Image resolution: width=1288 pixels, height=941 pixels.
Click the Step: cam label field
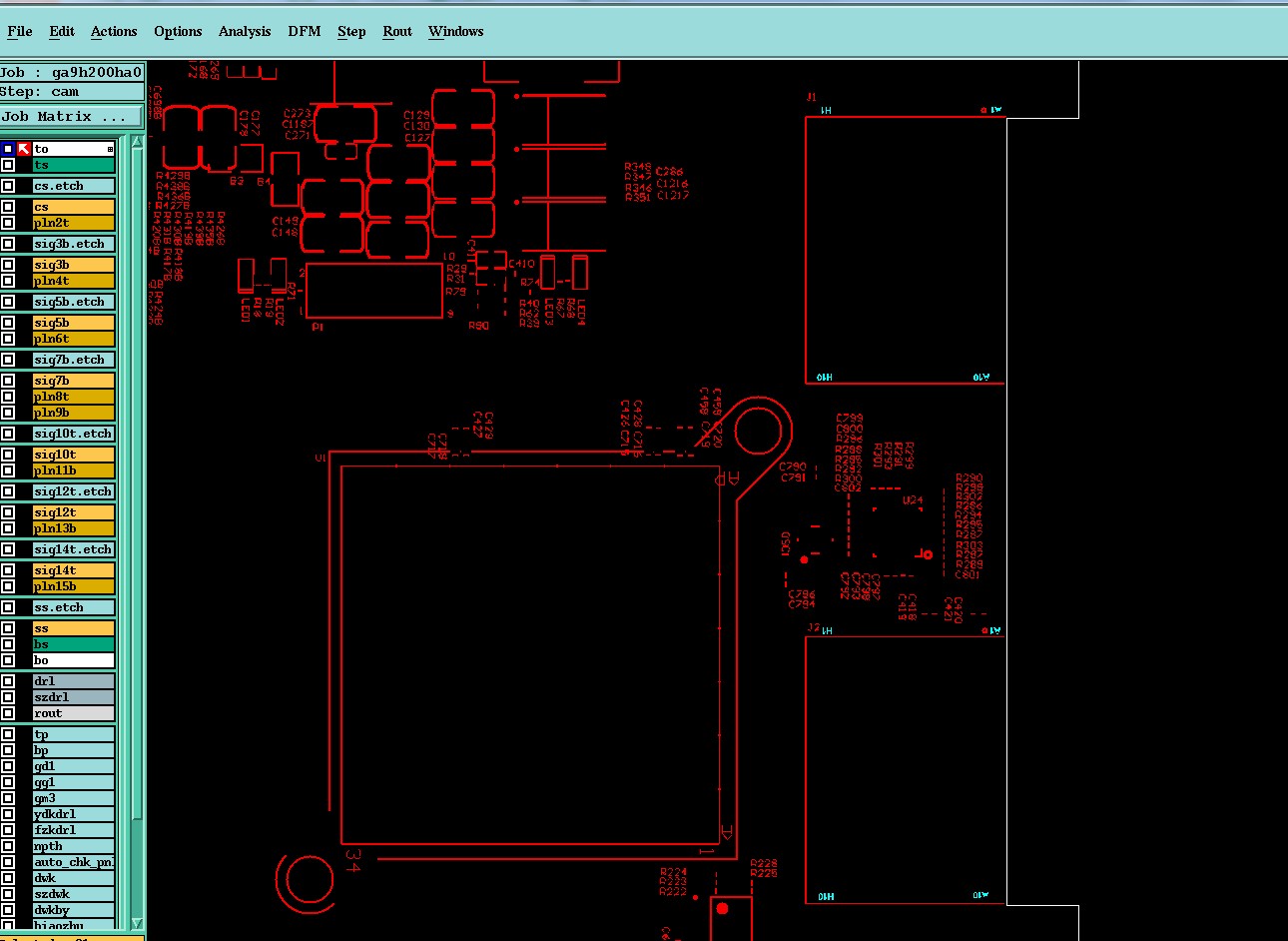(x=71, y=92)
